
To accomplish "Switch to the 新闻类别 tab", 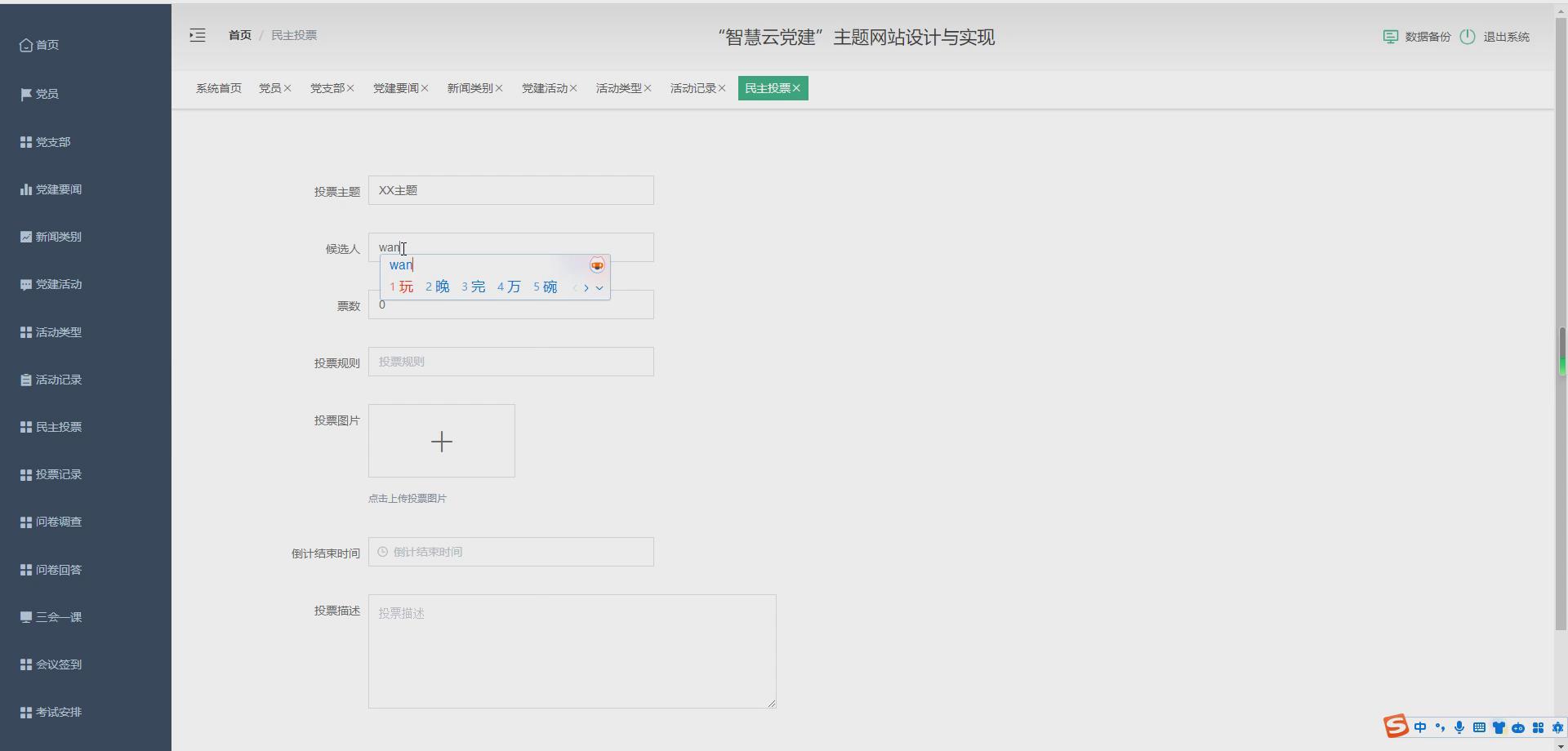I will 470,88.
